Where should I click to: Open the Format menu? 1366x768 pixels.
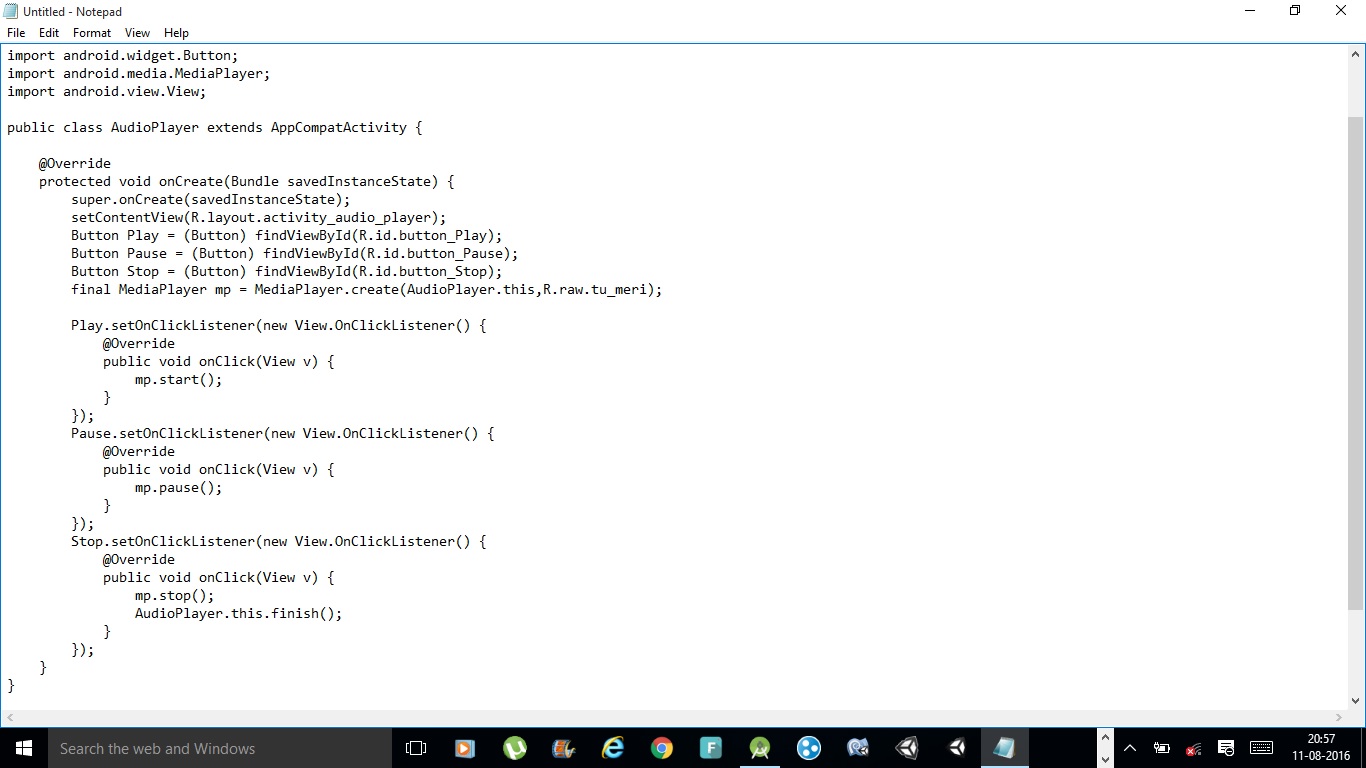[91, 32]
